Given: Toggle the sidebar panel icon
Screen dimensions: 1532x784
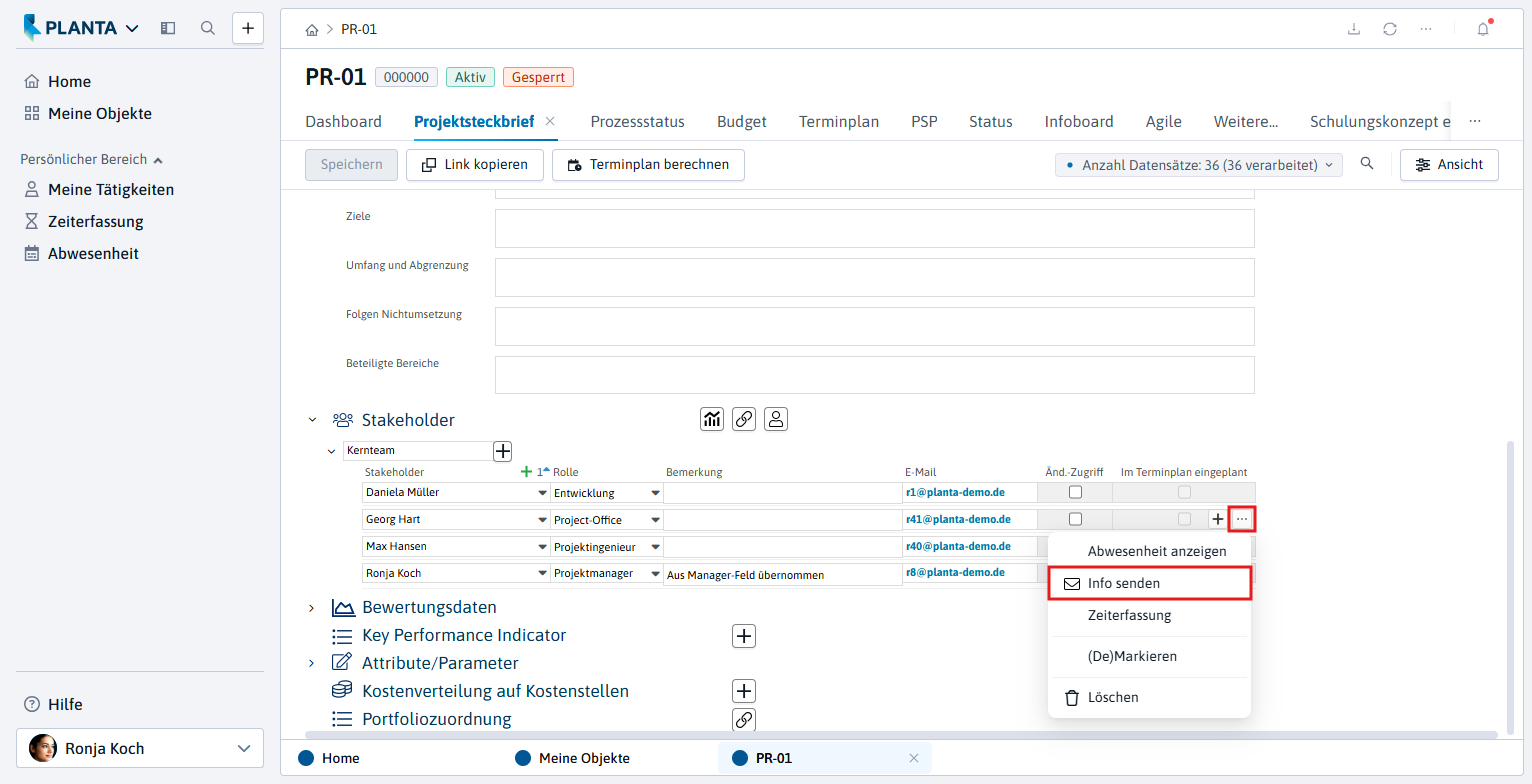Looking at the screenshot, I should (168, 28).
